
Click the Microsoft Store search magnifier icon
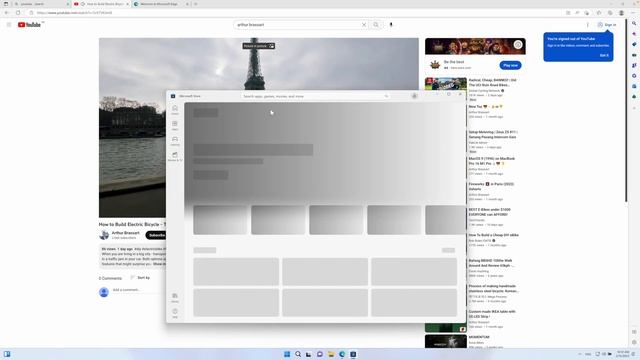386,96
